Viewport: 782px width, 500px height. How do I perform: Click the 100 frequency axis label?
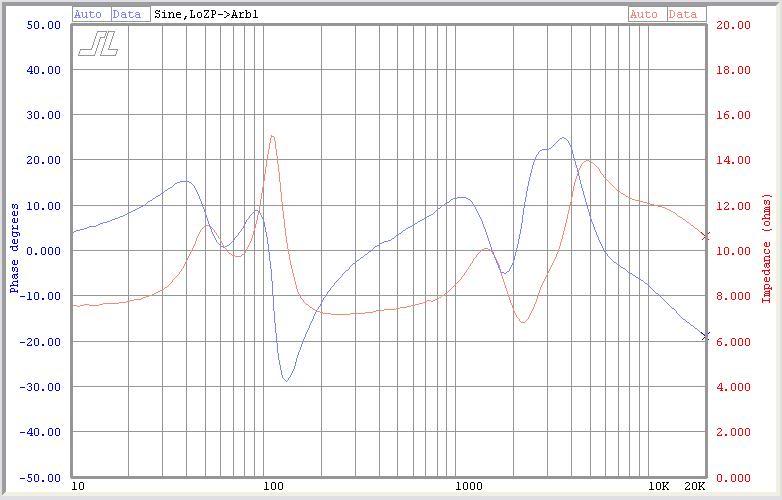[274, 487]
